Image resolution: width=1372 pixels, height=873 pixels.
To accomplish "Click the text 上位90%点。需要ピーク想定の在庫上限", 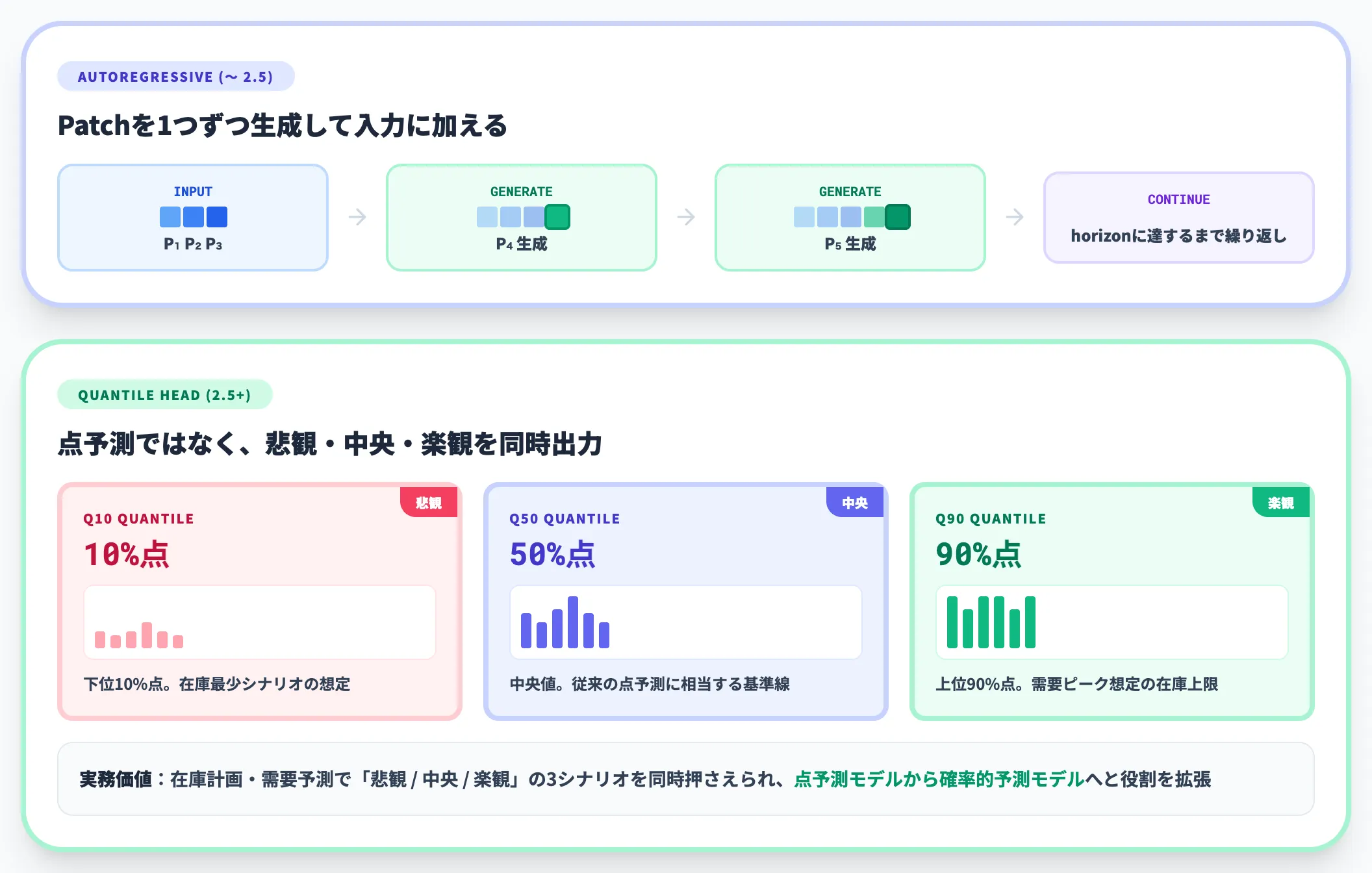I will tap(1077, 684).
